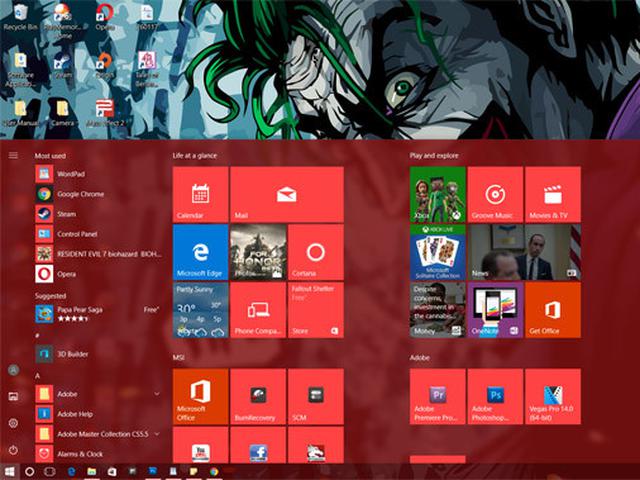Launch the Microsoft Office tile in MSI group
Image resolution: width=640 pixels, height=480 pixels.
pos(200,397)
